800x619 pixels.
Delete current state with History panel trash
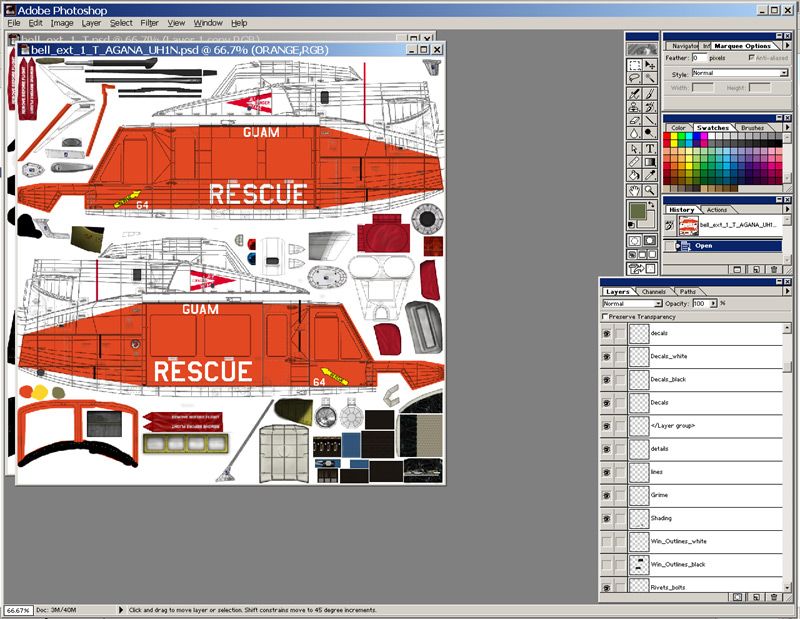(x=774, y=269)
